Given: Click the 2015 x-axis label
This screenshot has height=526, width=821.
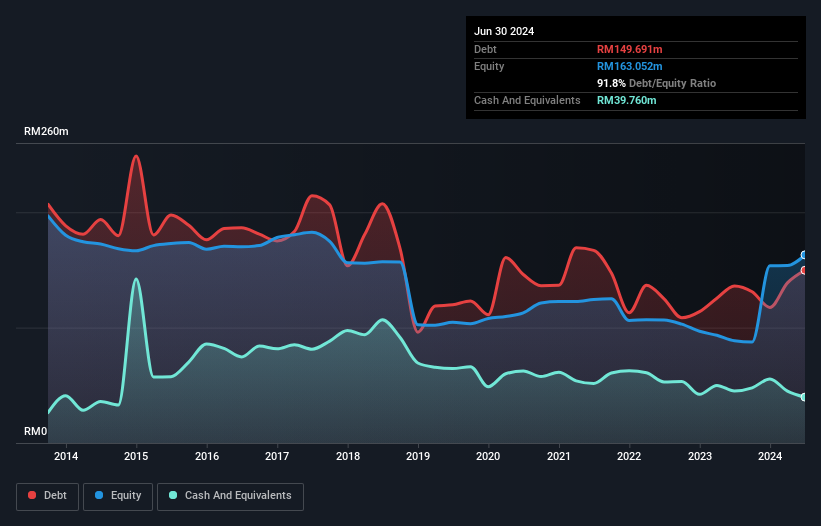Looking at the screenshot, I should pos(136,456).
